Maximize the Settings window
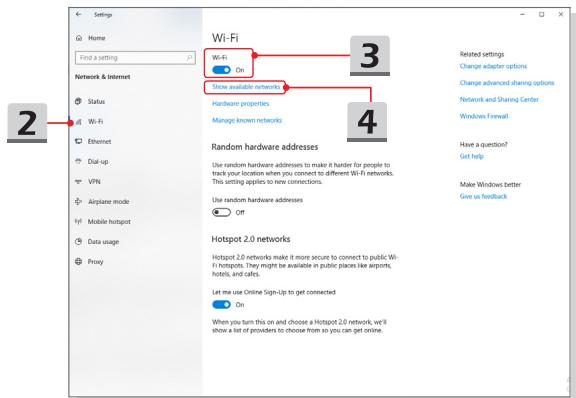576x398 pixels. (x=541, y=14)
